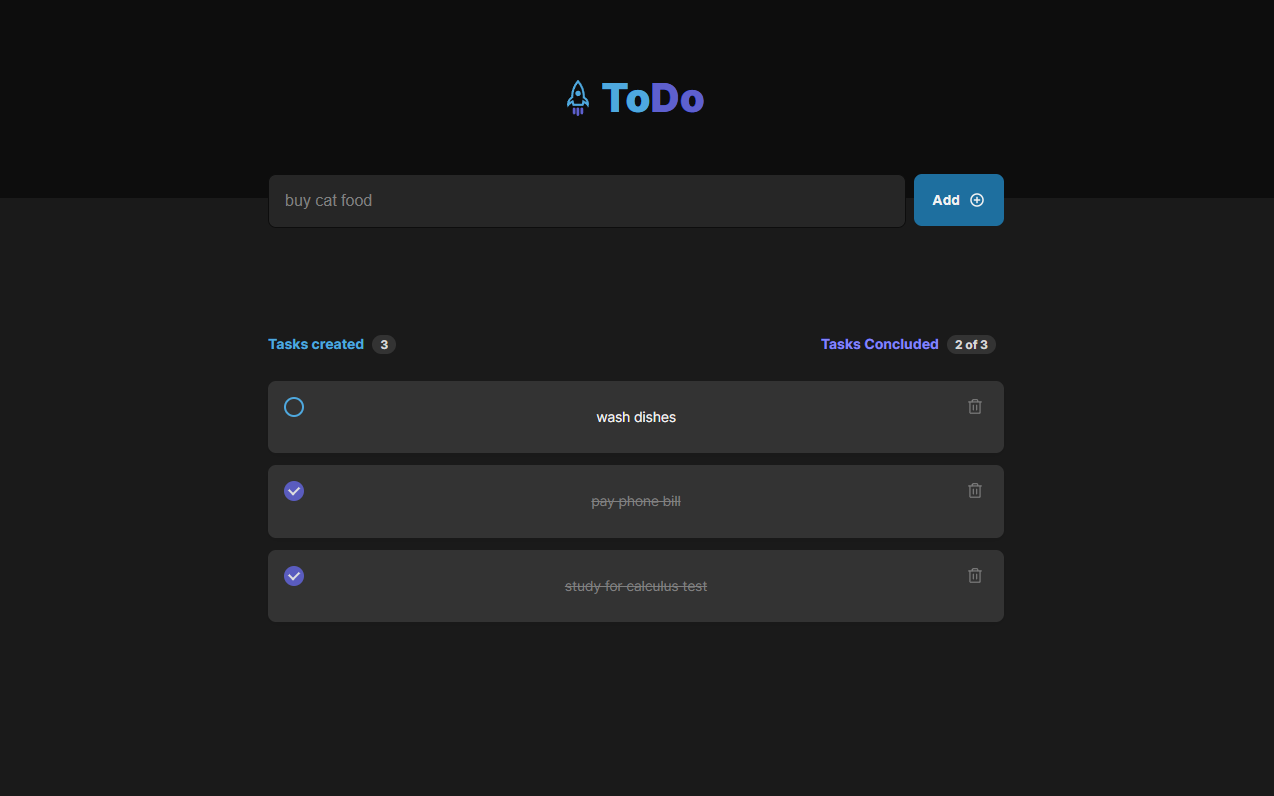Select the pay phone bill task card
The image size is (1274, 796).
[x=636, y=501]
